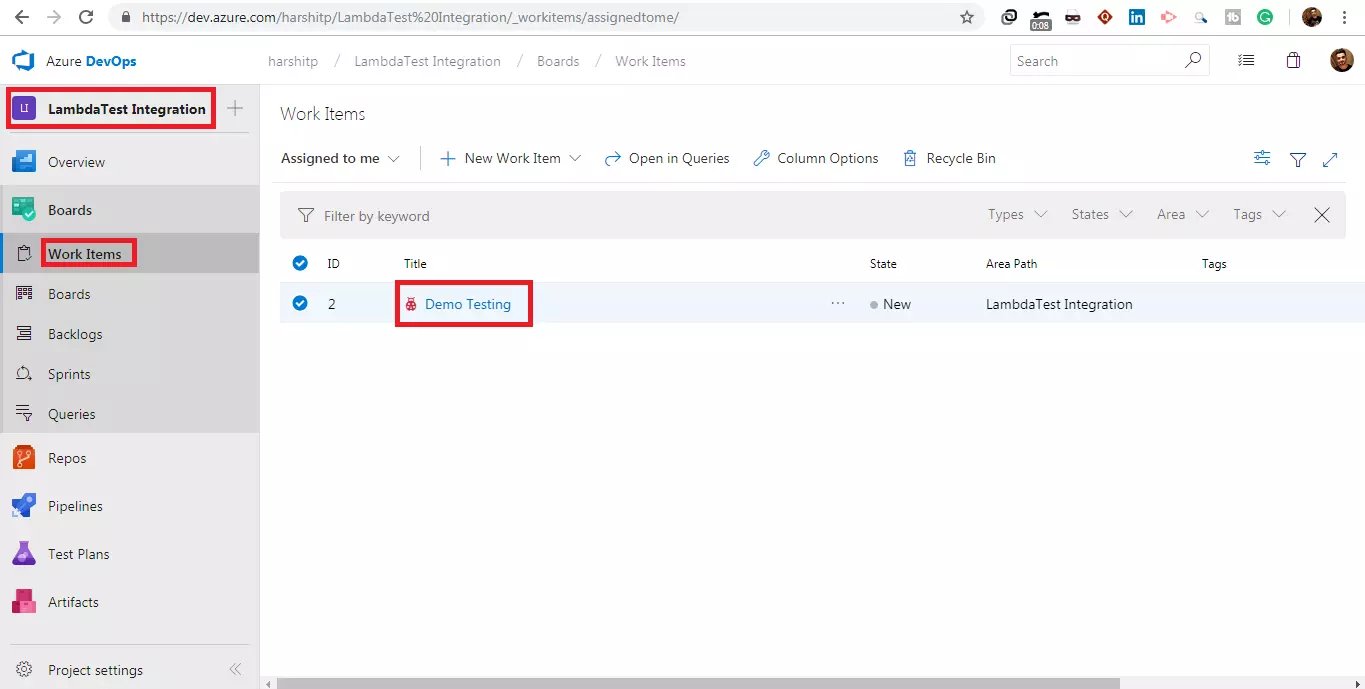1365x689 pixels.
Task: Select Overview in the sidebar
Action: 76,161
